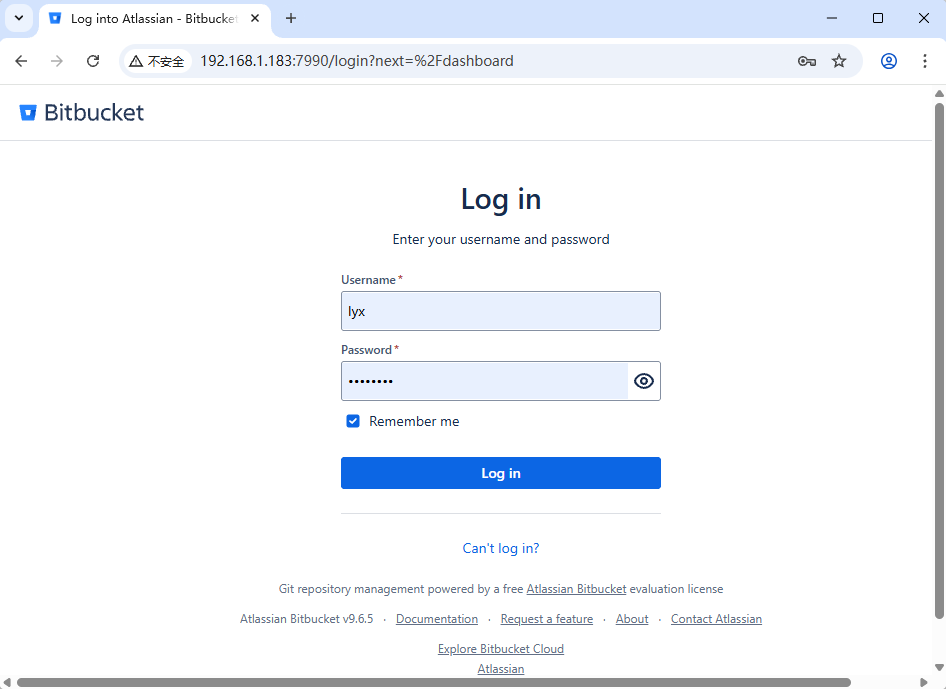Focus the address bar URL
The image size is (946, 689).
pyautogui.click(x=357, y=61)
